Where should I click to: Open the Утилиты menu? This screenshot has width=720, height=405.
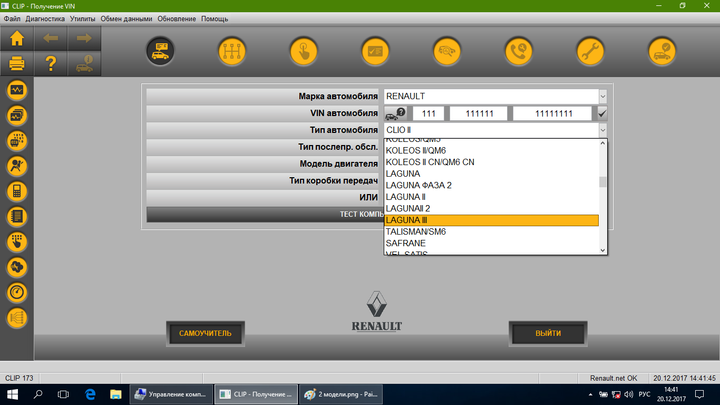82,19
